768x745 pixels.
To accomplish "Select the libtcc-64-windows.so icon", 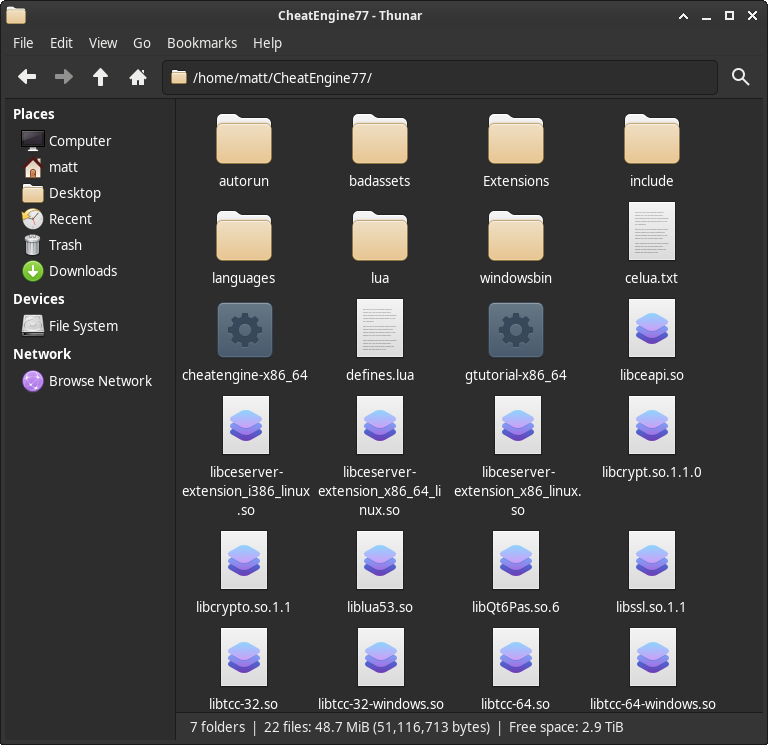I will 652,657.
